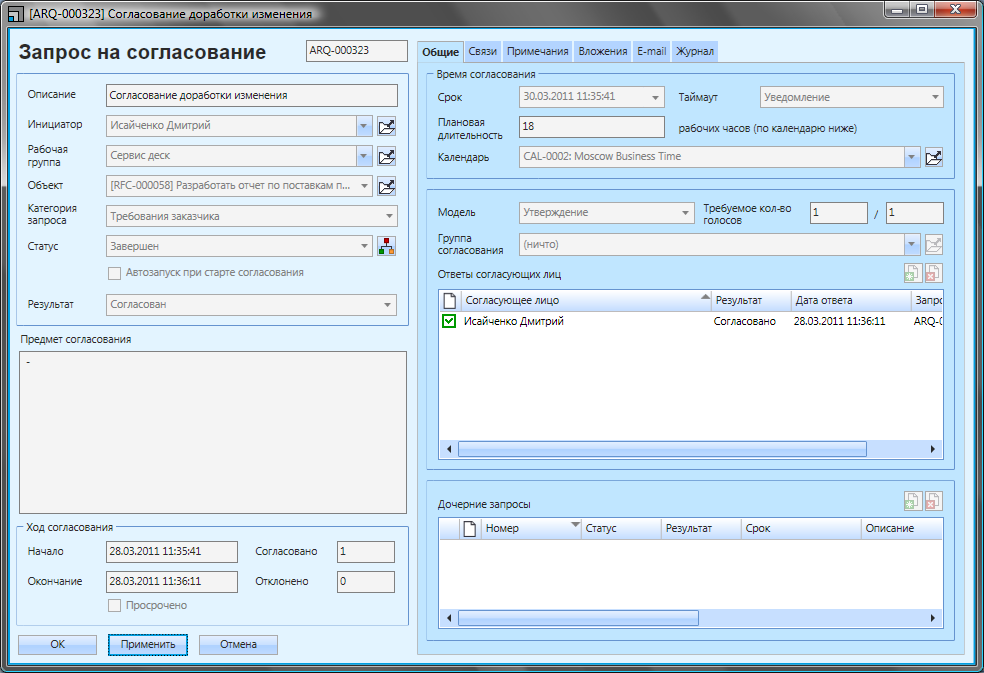Switch to the Связи tab

483,51
